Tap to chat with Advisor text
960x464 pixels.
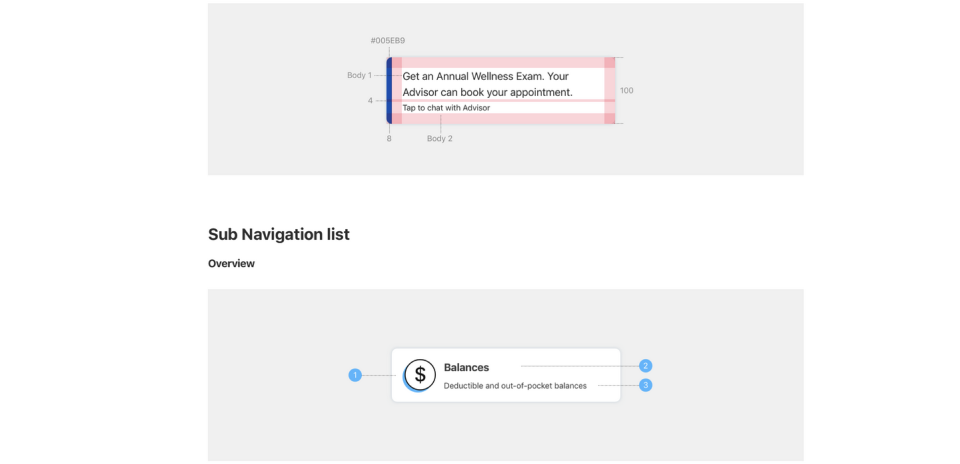click(446, 108)
